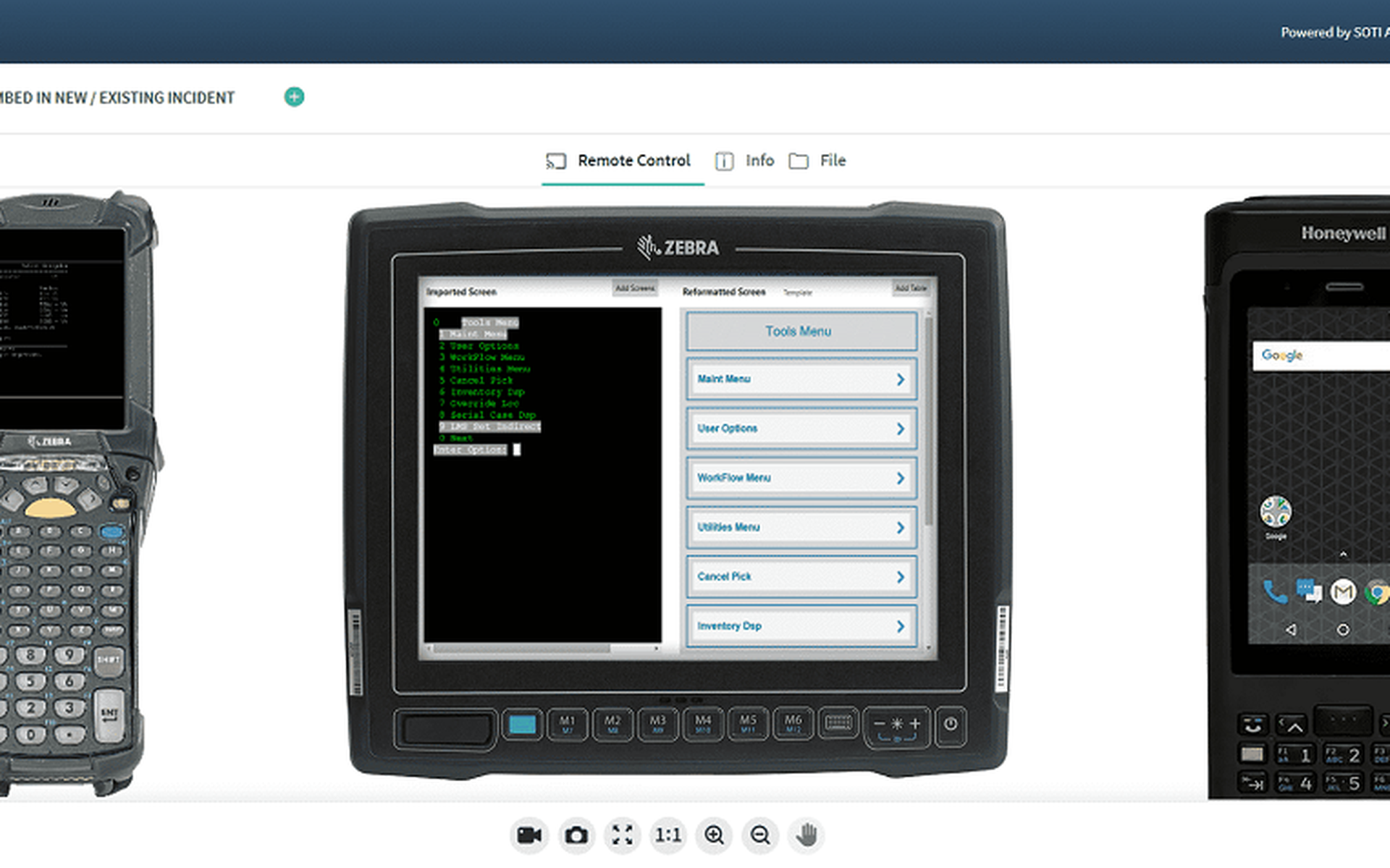1390x868 pixels.
Task: Click the brightness plus/minus key
Action: click(897, 725)
